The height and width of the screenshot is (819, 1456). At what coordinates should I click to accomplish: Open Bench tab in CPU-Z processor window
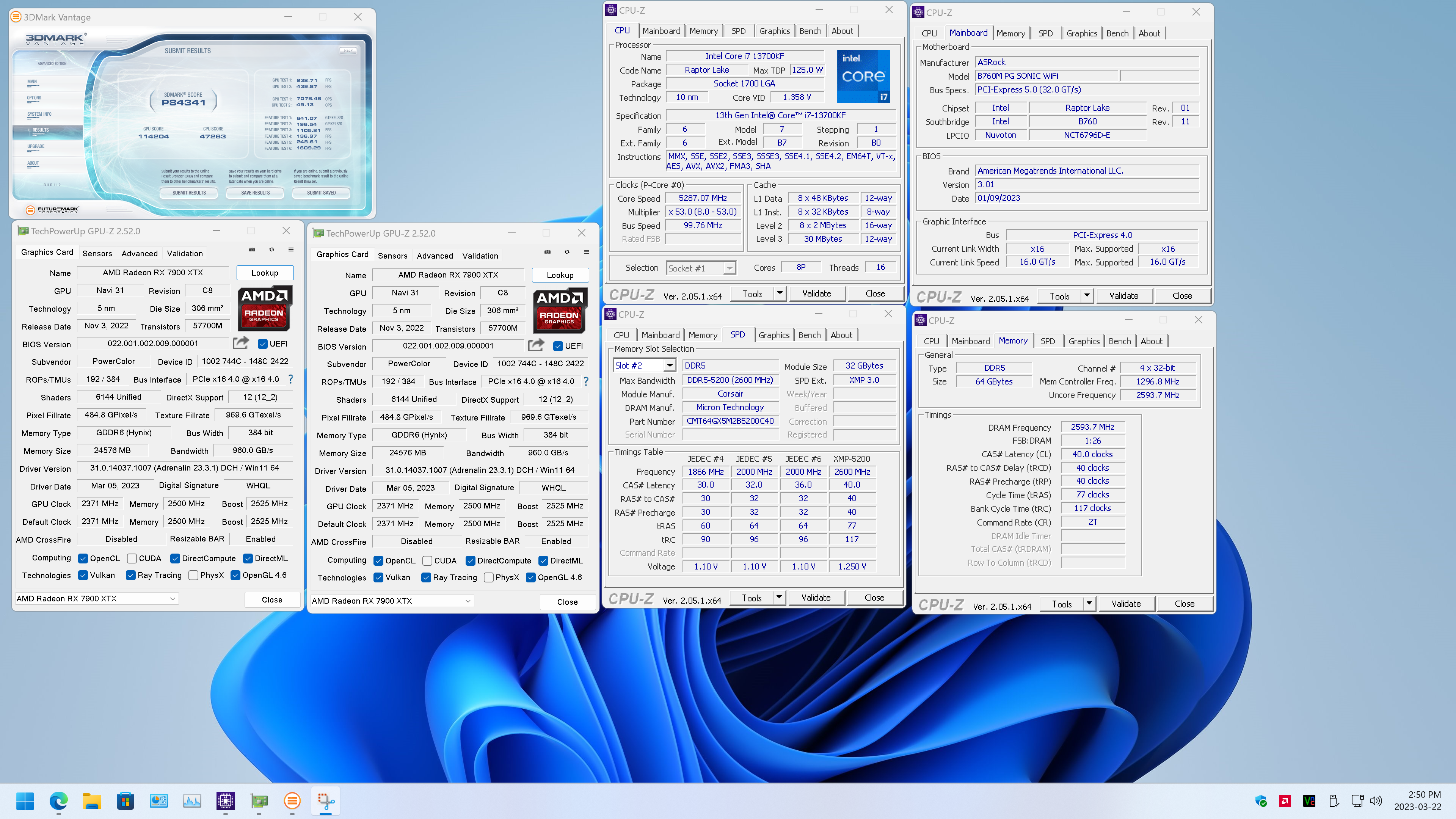[x=810, y=31]
